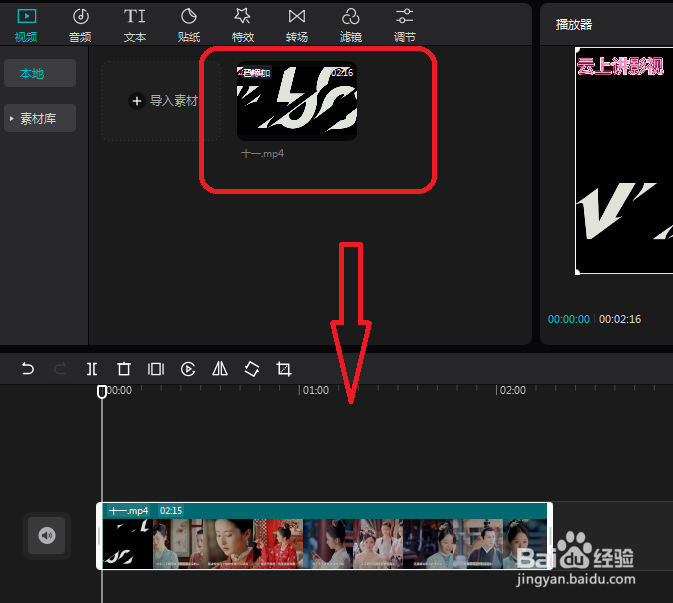Click the 播放器 player panel title

click(x=574, y=24)
